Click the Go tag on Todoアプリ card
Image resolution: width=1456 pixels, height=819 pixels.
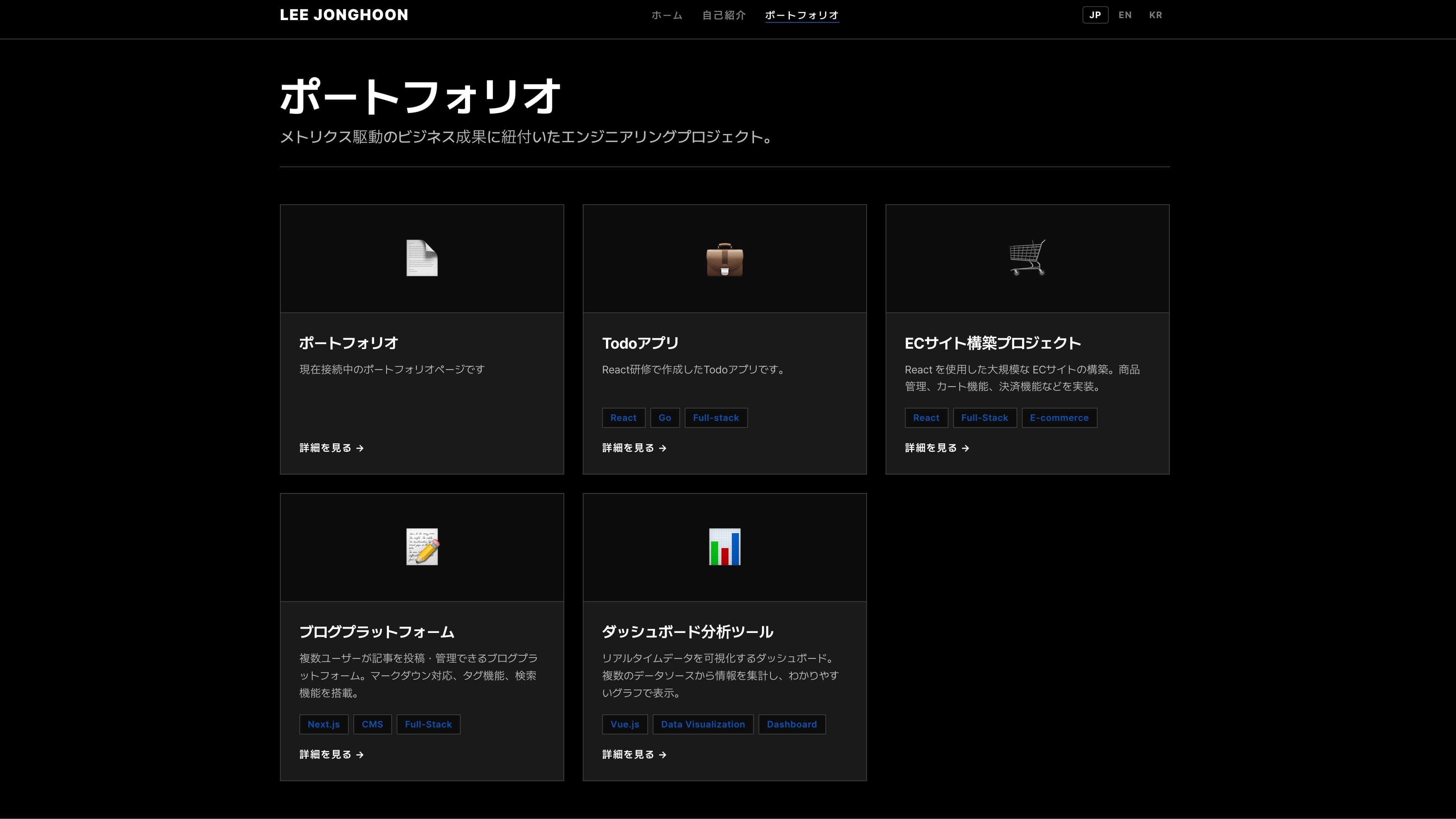(x=665, y=418)
